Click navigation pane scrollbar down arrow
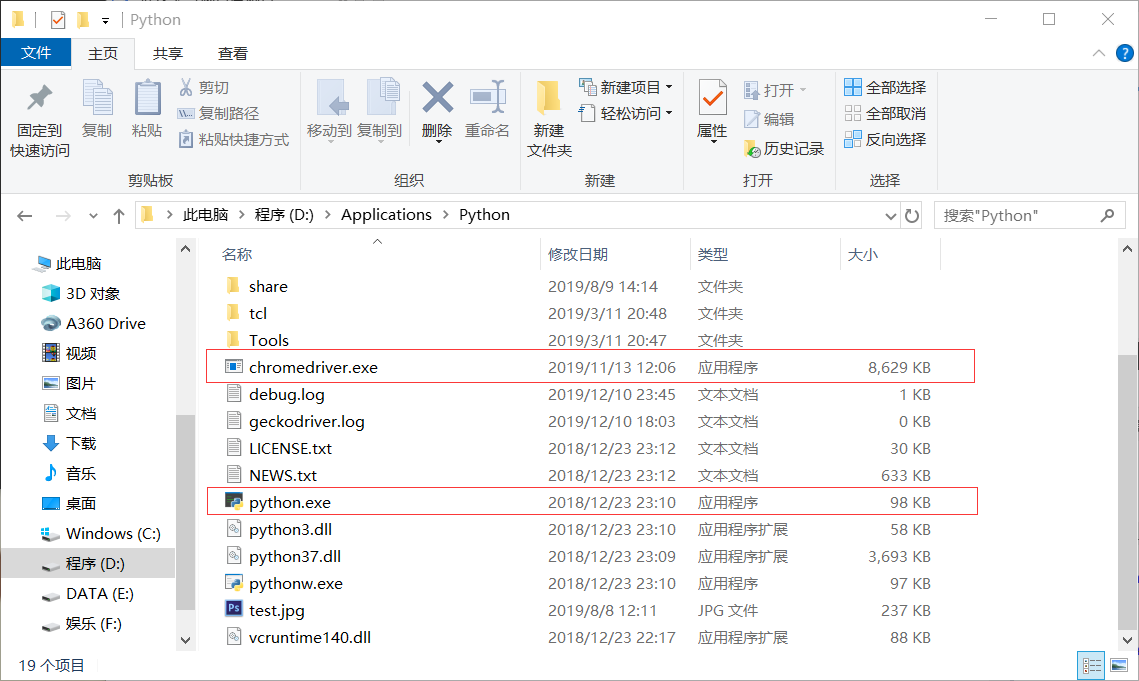The image size is (1139, 681). (185, 640)
